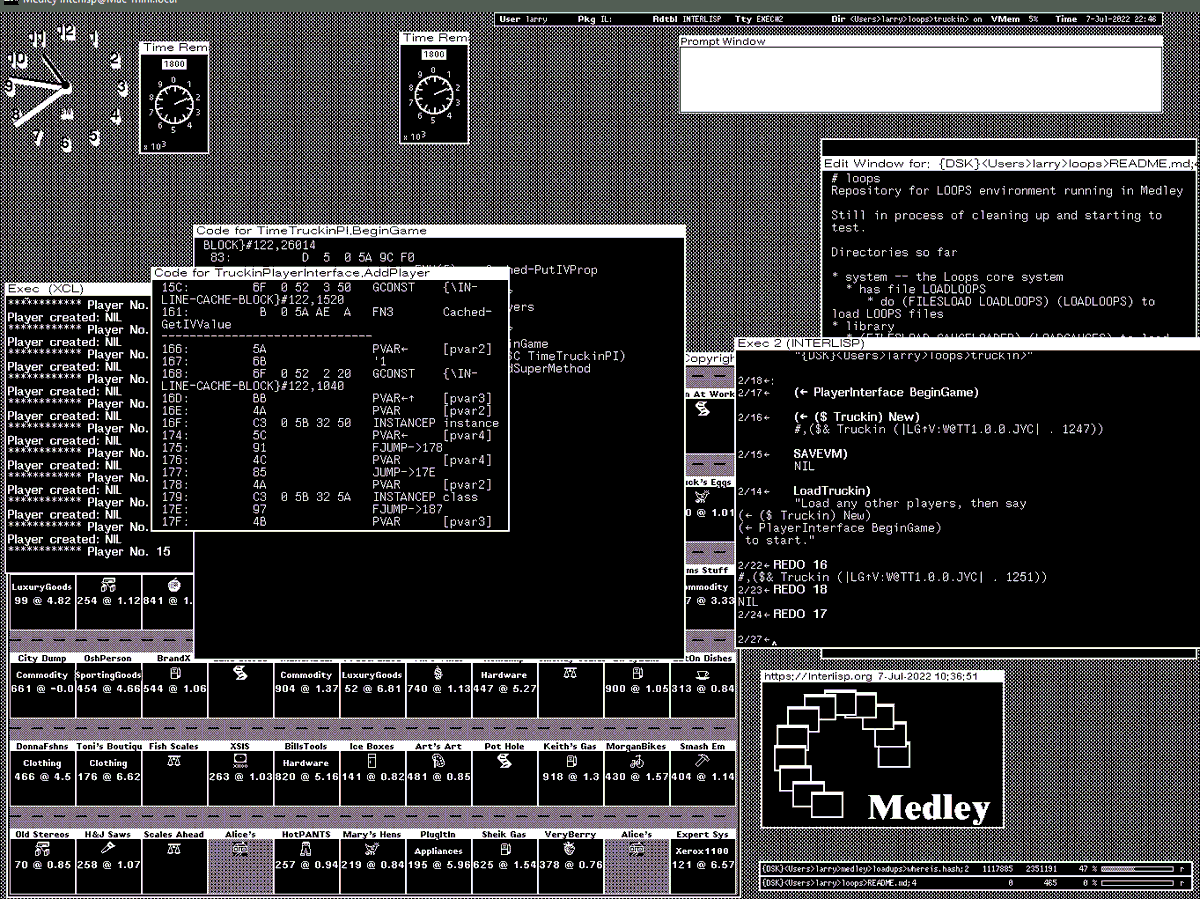Click the Edit Window for README.md title
This screenshot has height=899, width=1200.
[x=1010, y=163]
